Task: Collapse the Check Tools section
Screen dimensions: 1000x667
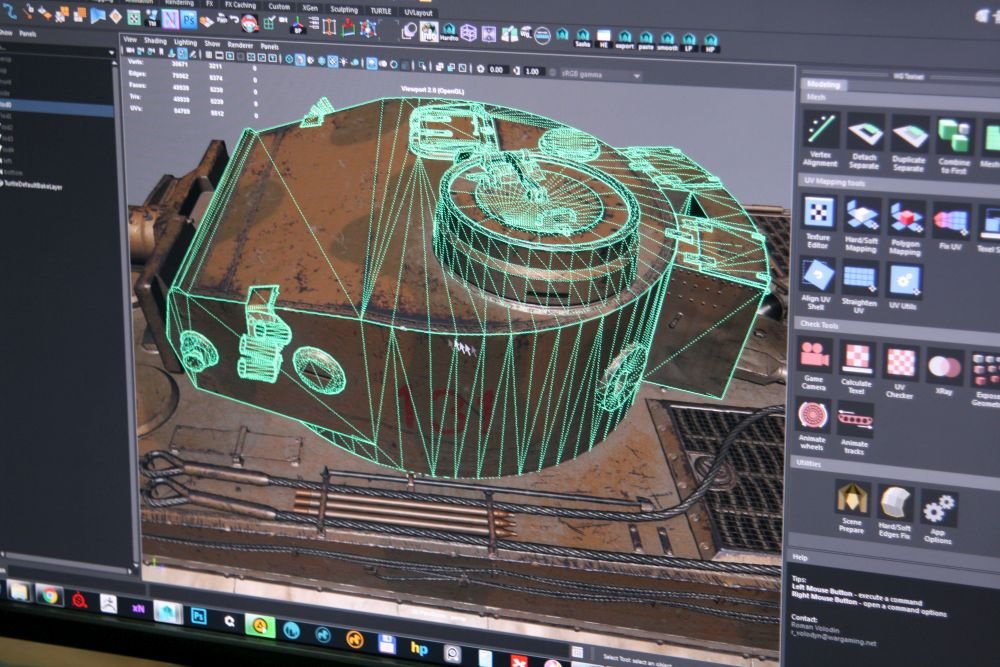Action: 818,324
